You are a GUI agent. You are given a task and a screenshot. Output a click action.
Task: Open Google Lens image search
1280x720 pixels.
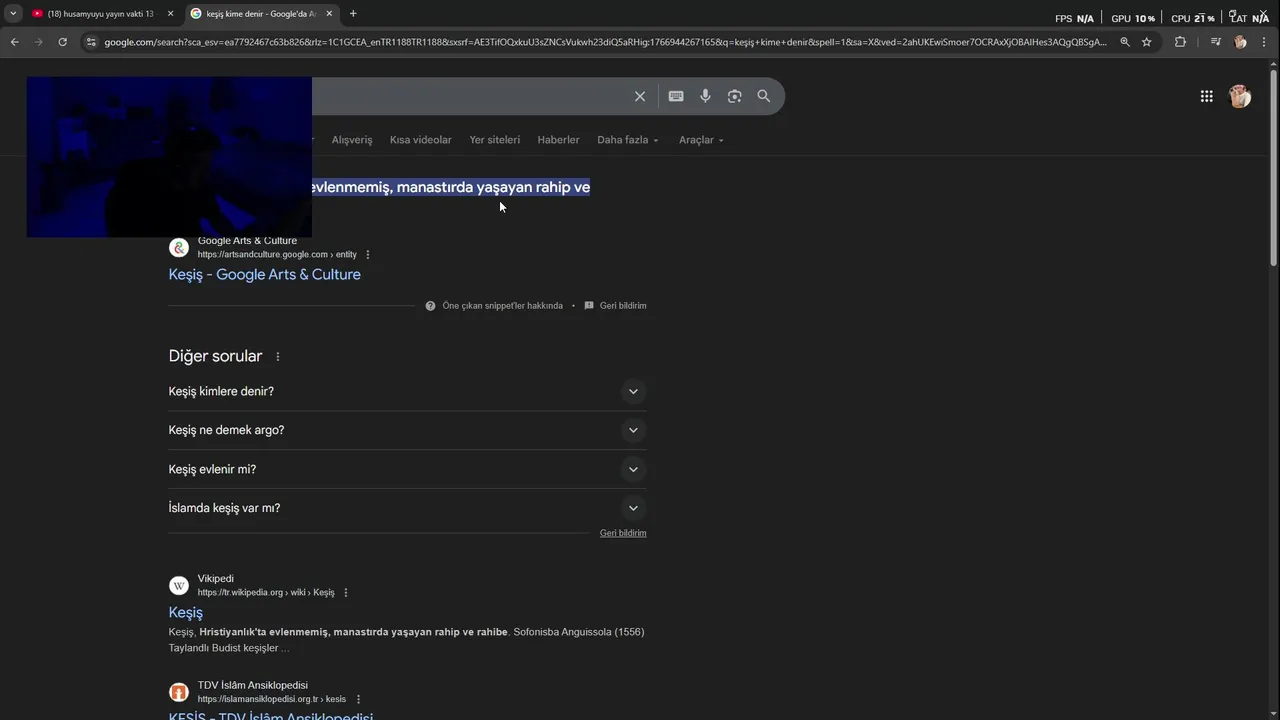735,96
